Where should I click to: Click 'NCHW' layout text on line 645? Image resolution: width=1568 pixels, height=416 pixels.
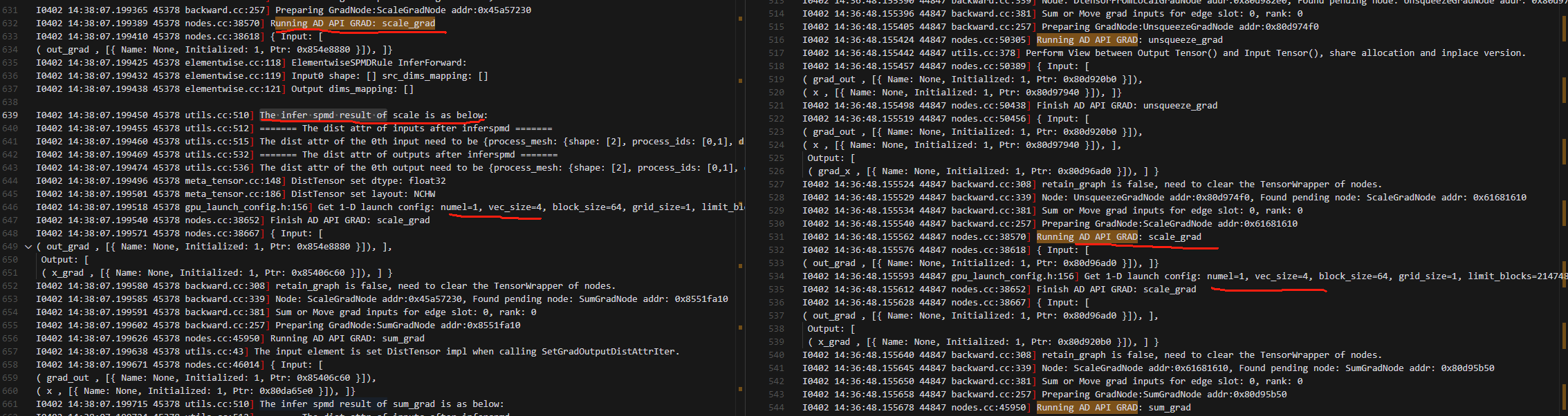tap(424, 194)
